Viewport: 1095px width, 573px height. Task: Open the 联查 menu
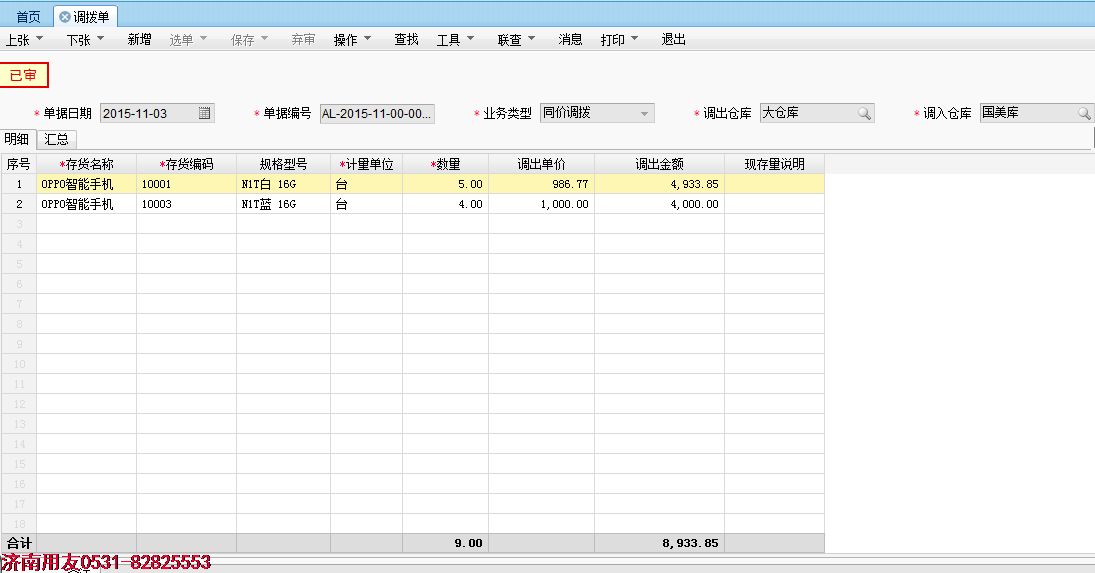pos(516,40)
